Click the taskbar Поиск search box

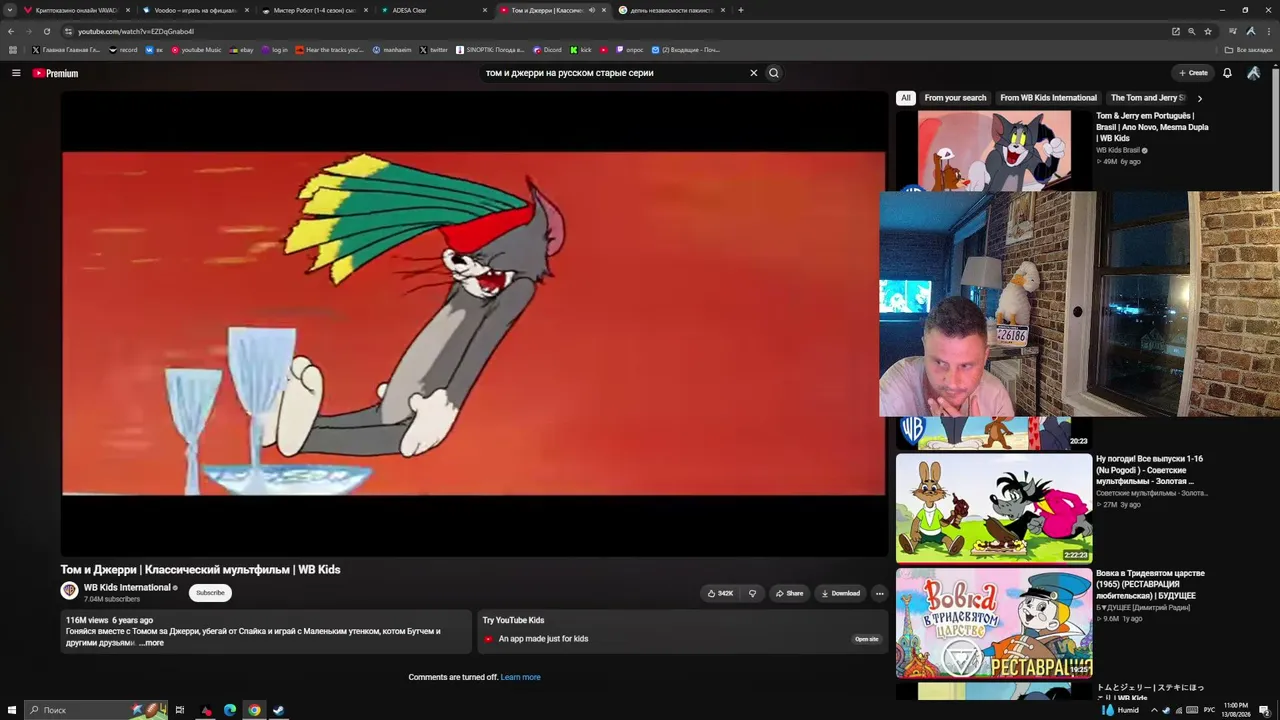click(96, 710)
